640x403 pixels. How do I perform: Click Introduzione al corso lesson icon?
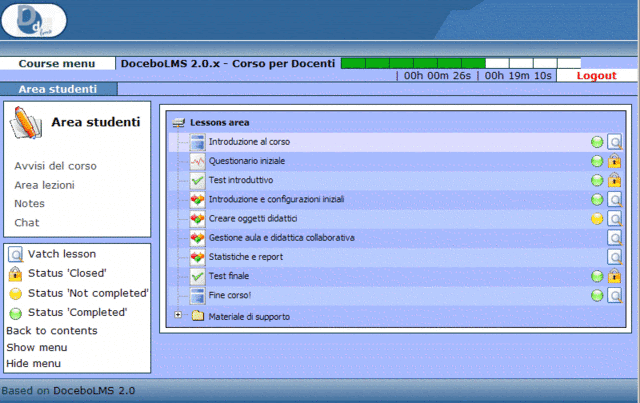click(198, 142)
